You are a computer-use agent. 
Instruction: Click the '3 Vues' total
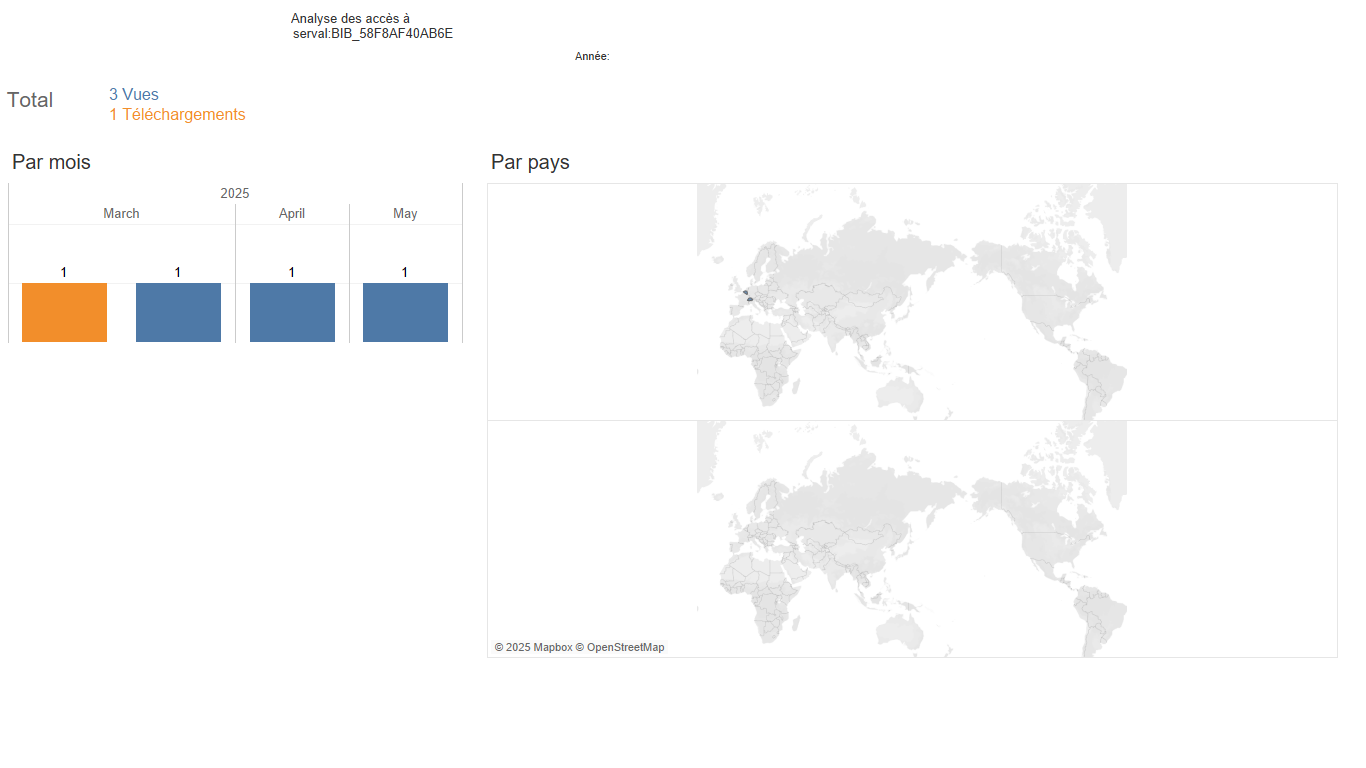point(134,95)
